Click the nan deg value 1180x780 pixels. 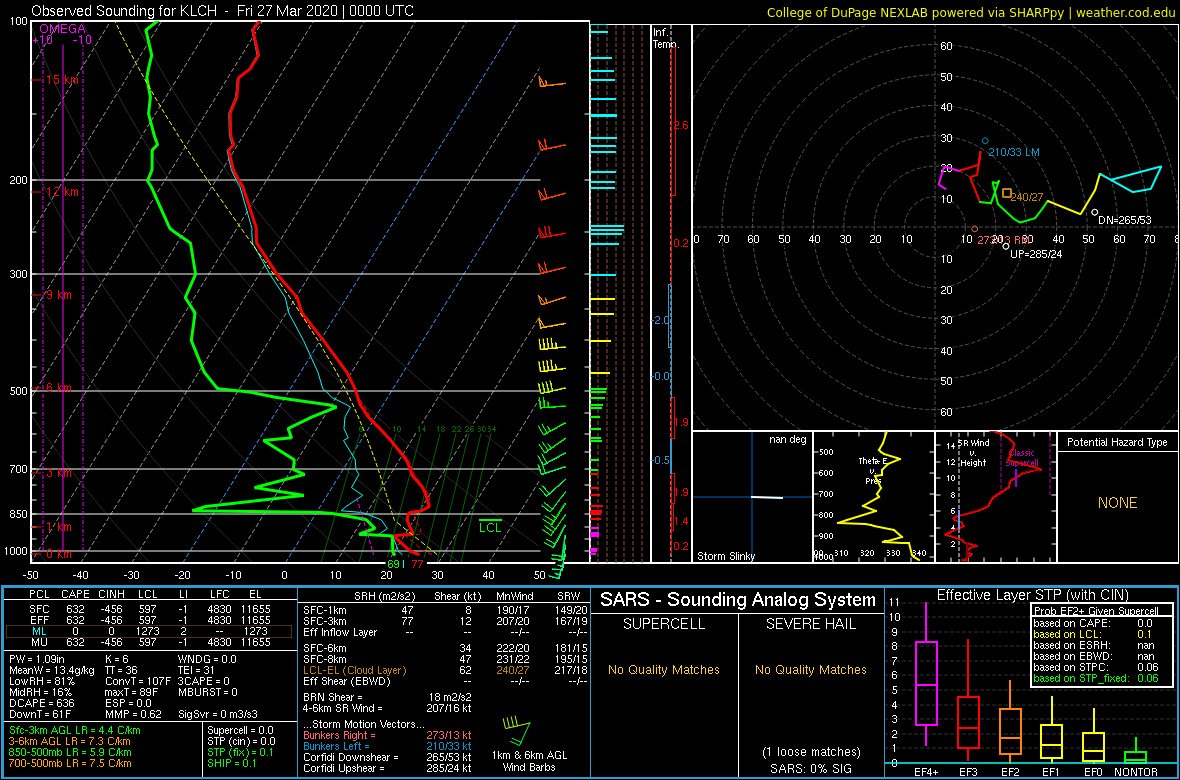787,439
